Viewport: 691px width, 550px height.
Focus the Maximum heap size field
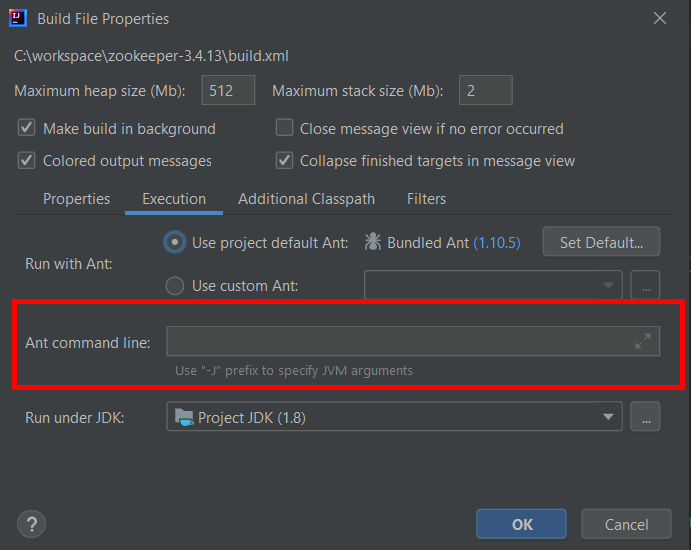point(228,90)
